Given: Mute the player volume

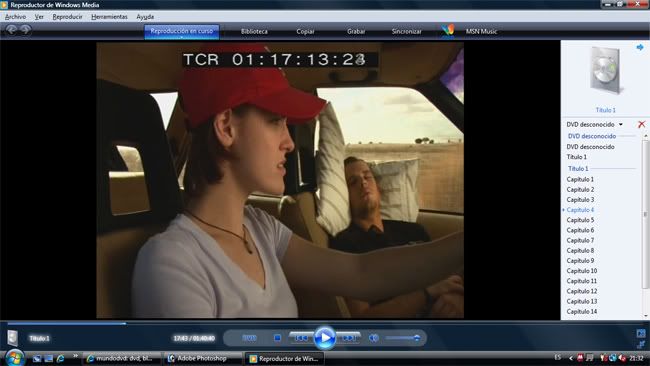Looking at the screenshot, I should (x=374, y=338).
